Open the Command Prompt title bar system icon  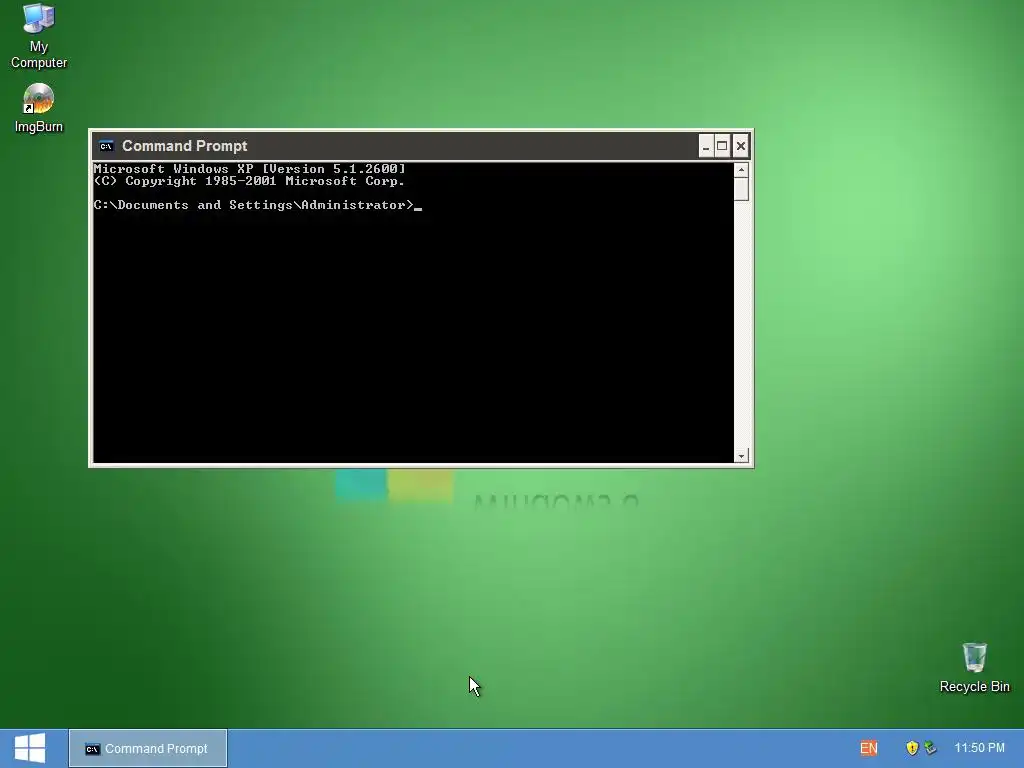pyautogui.click(x=106, y=146)
